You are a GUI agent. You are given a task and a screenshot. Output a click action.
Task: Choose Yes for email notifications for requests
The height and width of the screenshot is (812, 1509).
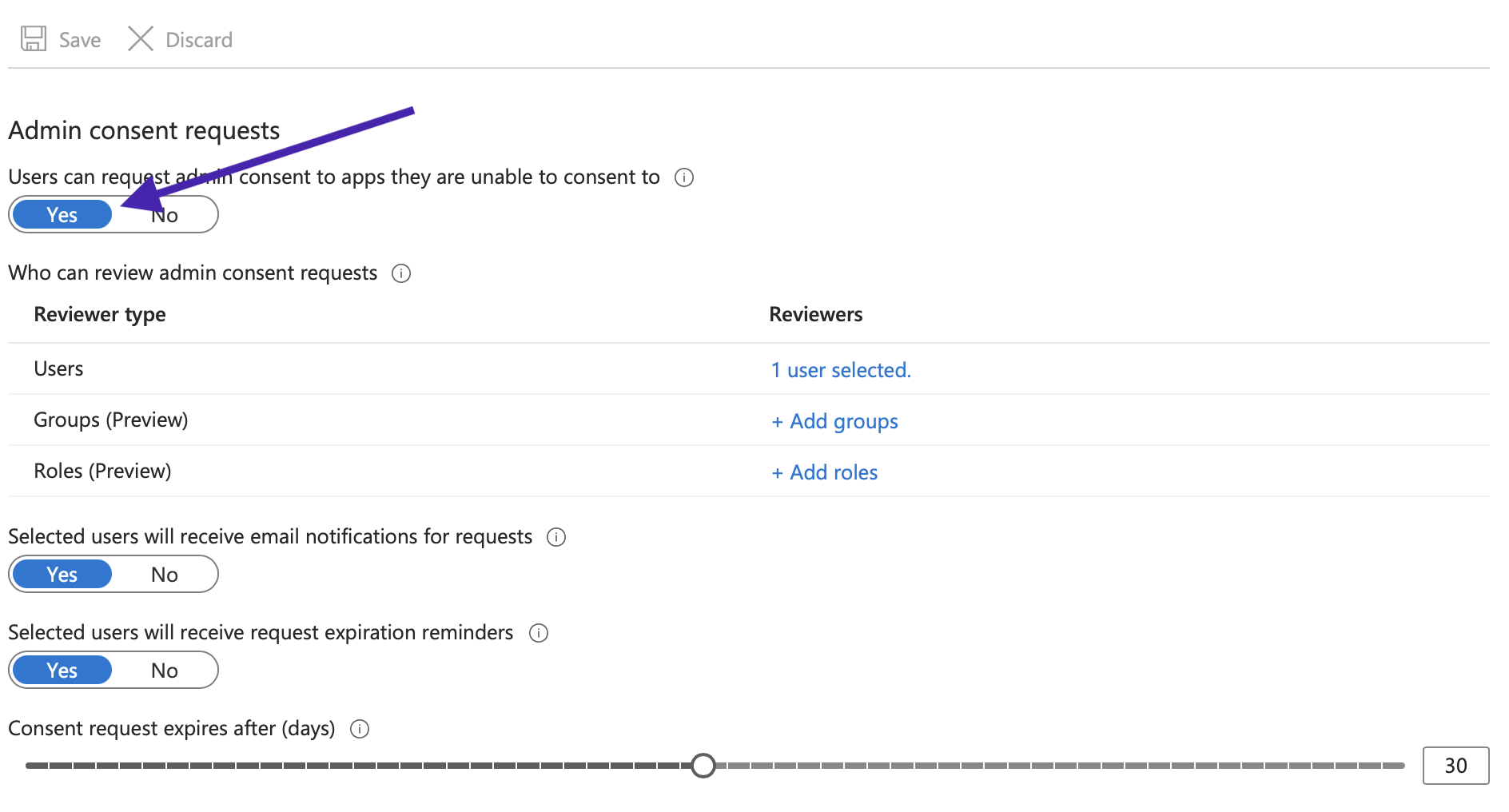[x=62, y=575]
